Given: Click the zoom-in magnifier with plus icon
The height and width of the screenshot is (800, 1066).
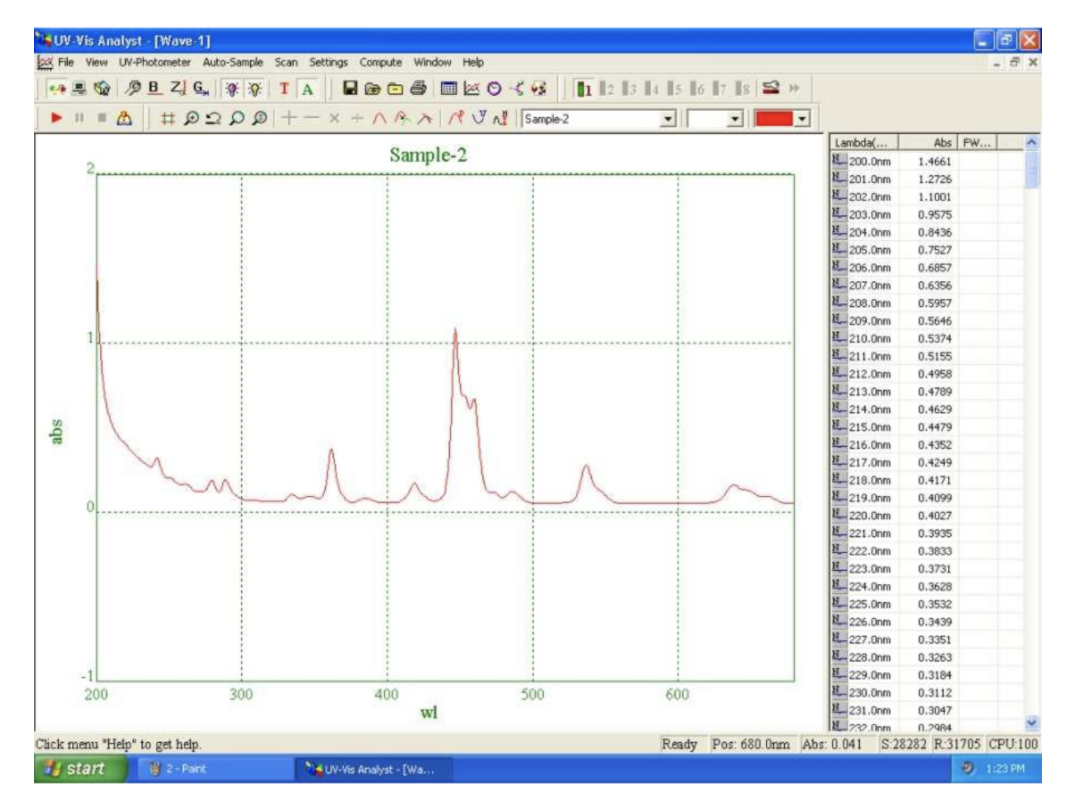Looking at the screenshot, I should pyautogui.click(x=192, y=119).
